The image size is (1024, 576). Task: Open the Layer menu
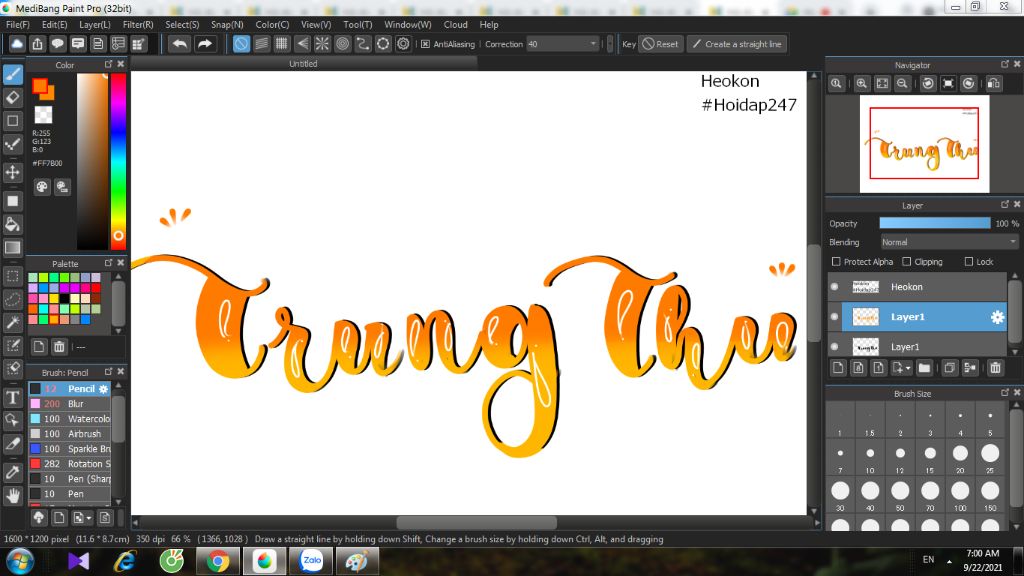pyautogui.click(x=95, y=24)
